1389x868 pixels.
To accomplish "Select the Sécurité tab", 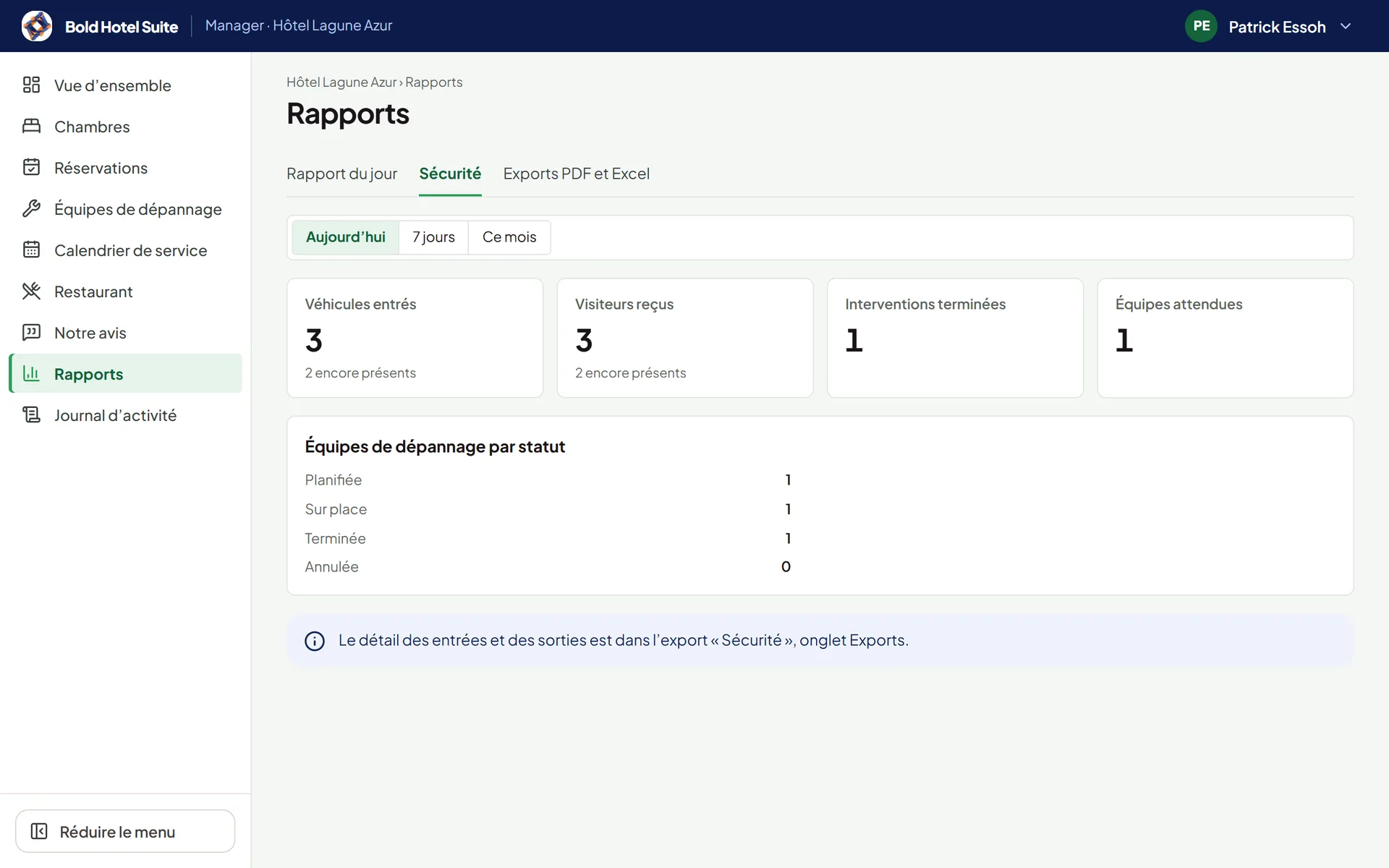I will pos(450,174).
